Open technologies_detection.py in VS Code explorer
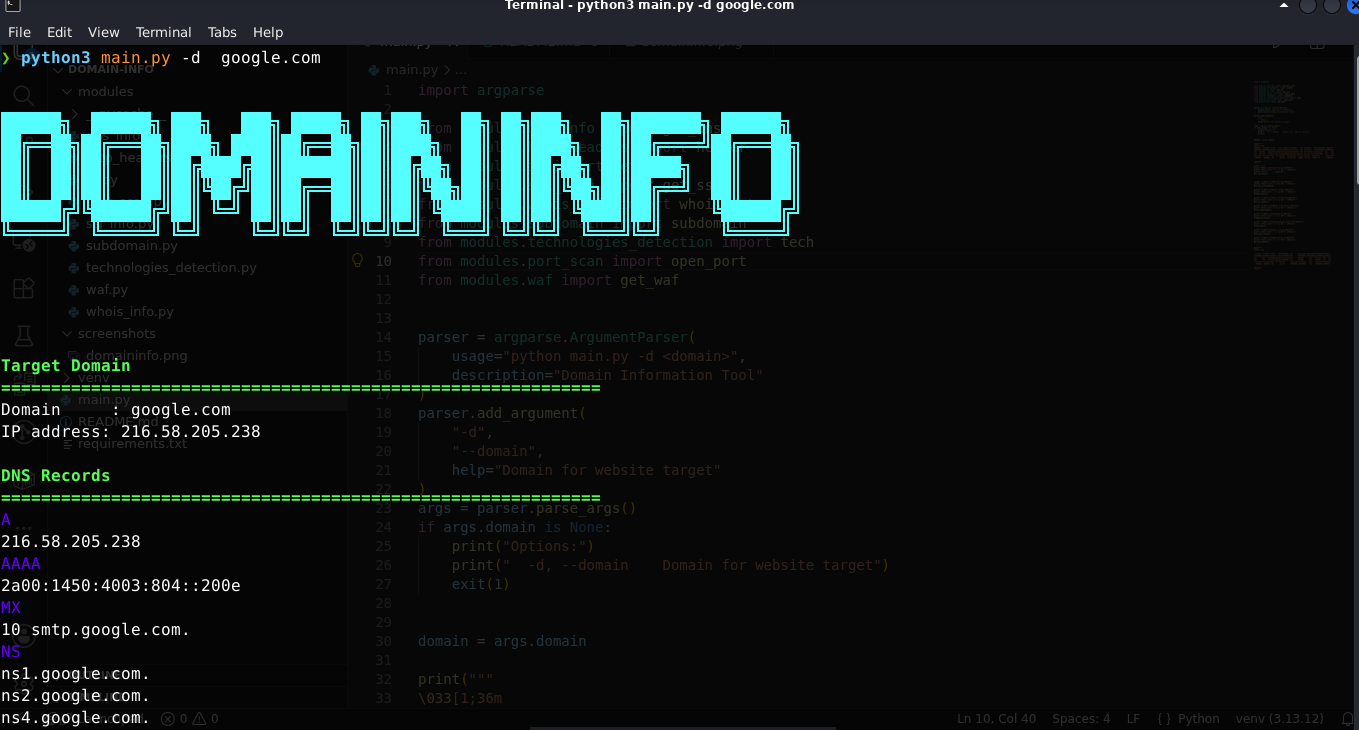 click(x=171, y=268)
